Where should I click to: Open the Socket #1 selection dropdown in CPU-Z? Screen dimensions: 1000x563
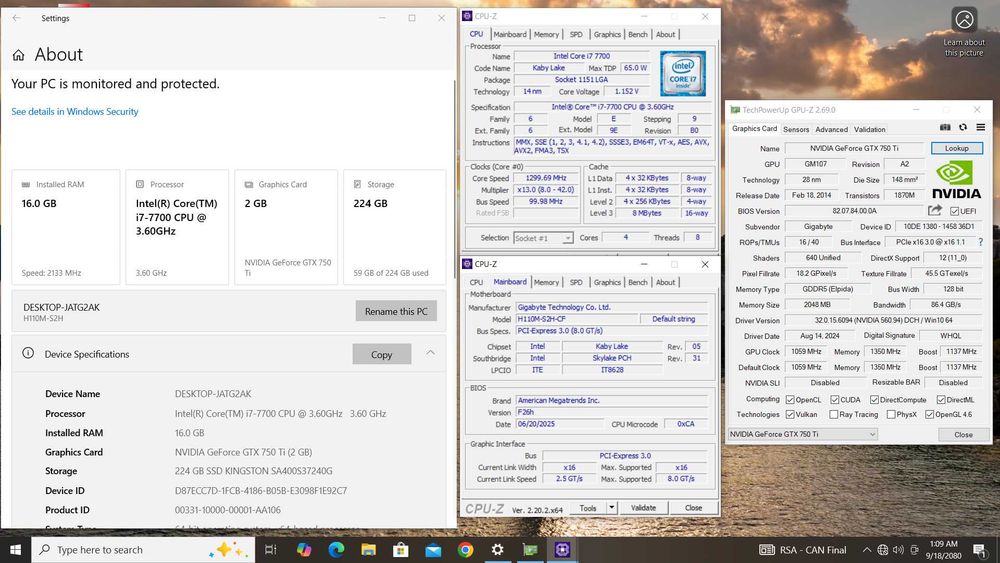(543, 238)
